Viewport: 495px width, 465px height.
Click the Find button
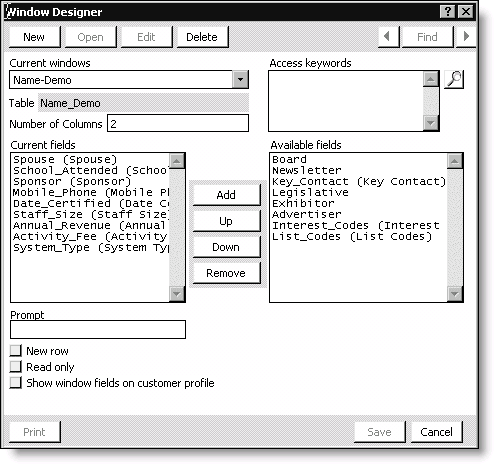click(427, 37)
